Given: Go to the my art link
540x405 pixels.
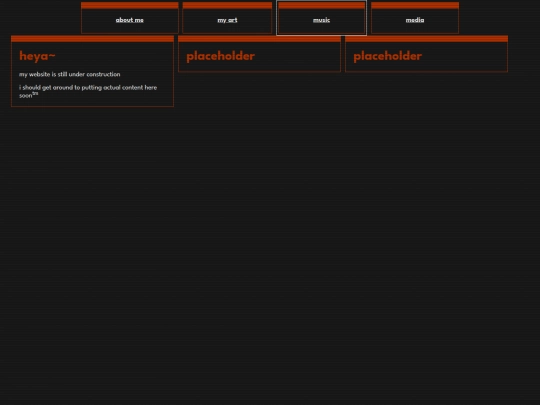Looking at the screenshot, I should point(227,20).
